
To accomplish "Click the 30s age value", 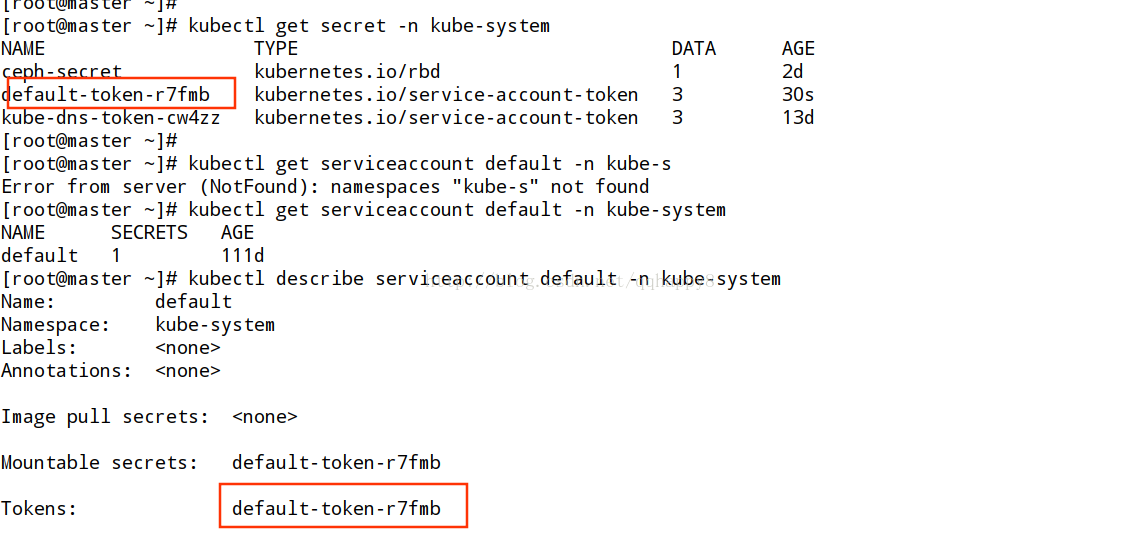I will click(799, 94).
